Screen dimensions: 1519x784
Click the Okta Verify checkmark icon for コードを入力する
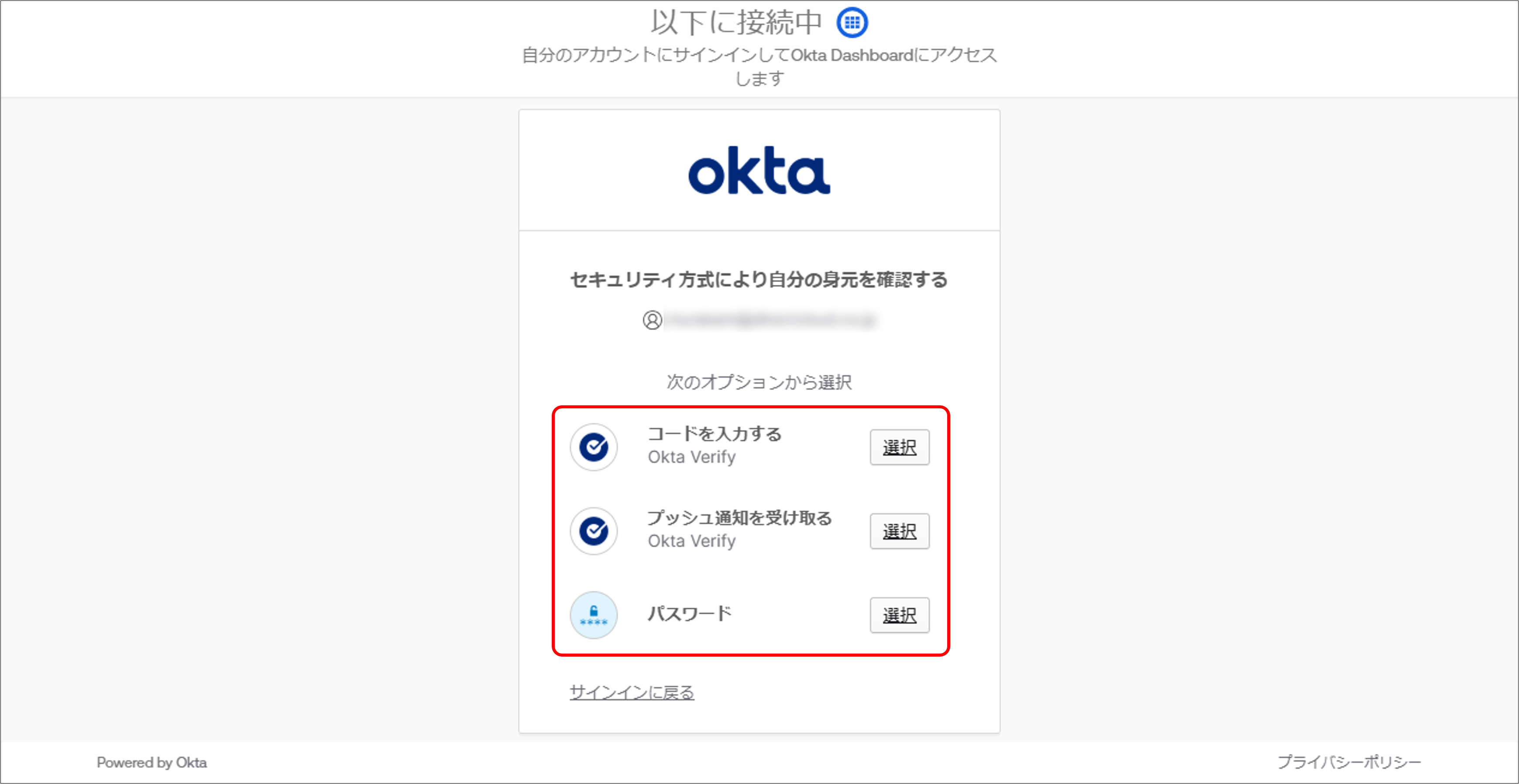pos(593,448)
